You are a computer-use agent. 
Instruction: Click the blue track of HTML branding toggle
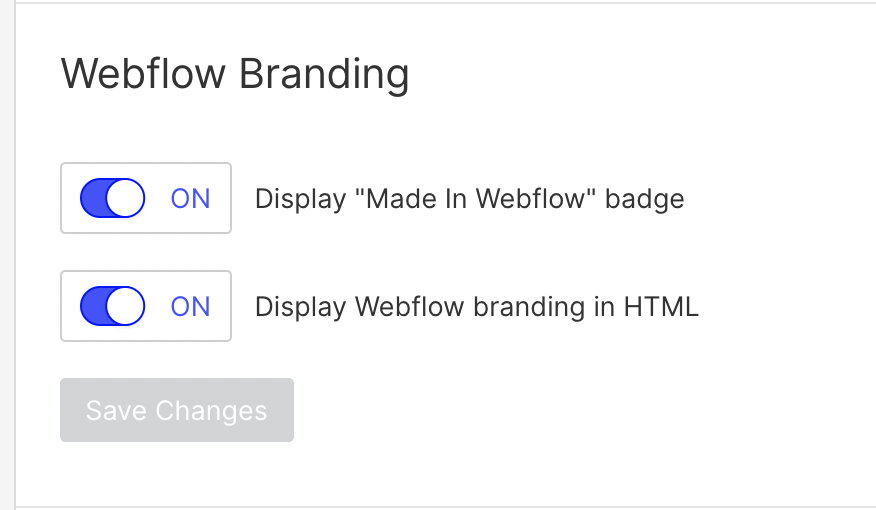(93, 306)
